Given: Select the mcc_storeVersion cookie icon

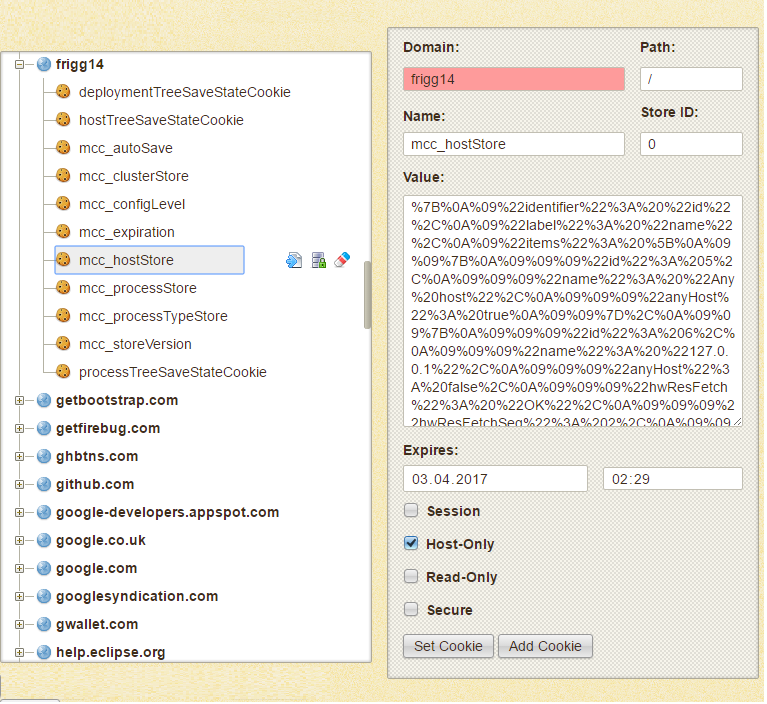Looking at the screenshot, I should coord(63,344).
